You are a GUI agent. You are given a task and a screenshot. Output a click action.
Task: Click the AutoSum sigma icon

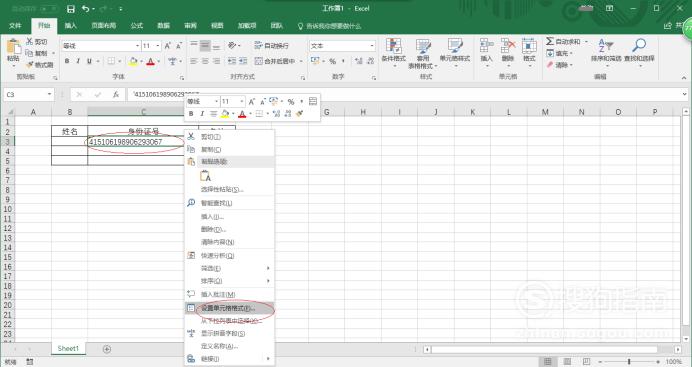pos(550,41)
